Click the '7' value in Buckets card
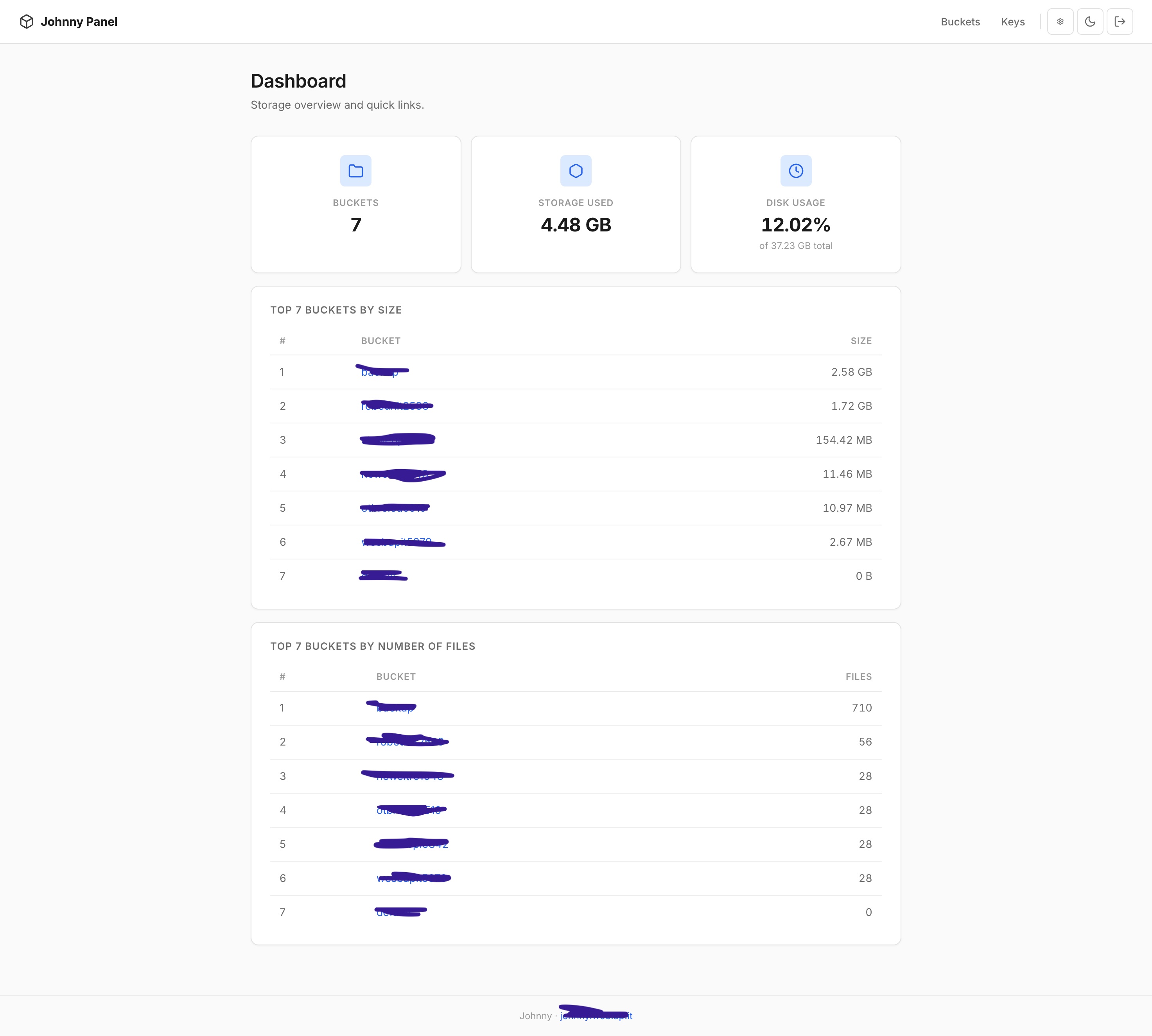This screenshot has height=1036, width=1152. pos(356,225)
